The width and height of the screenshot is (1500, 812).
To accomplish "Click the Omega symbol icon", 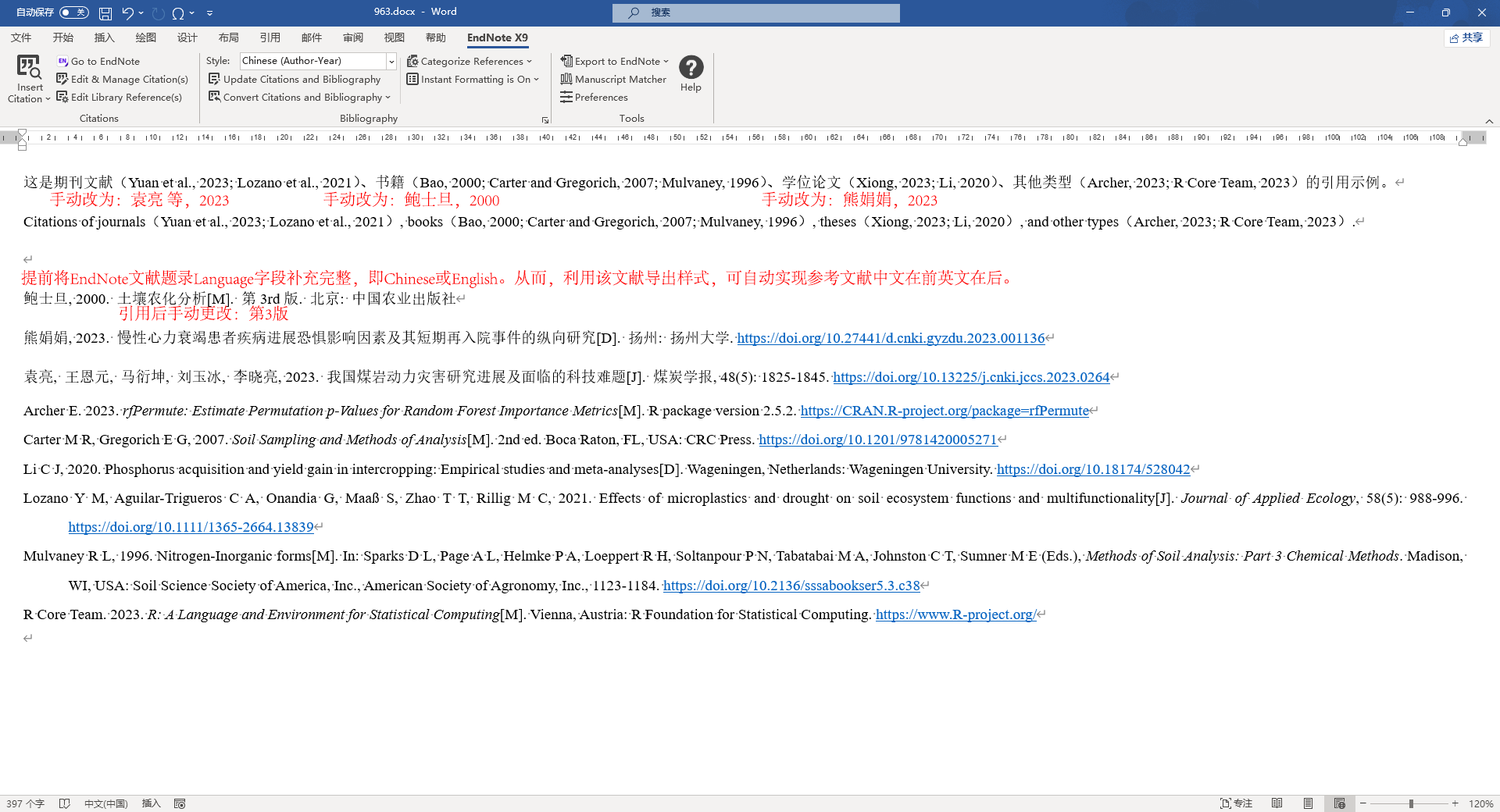I will click(178, 12).
